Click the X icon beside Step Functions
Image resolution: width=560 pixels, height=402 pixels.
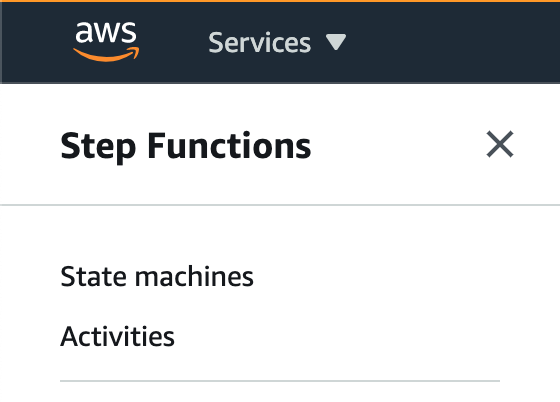(500, 144)
